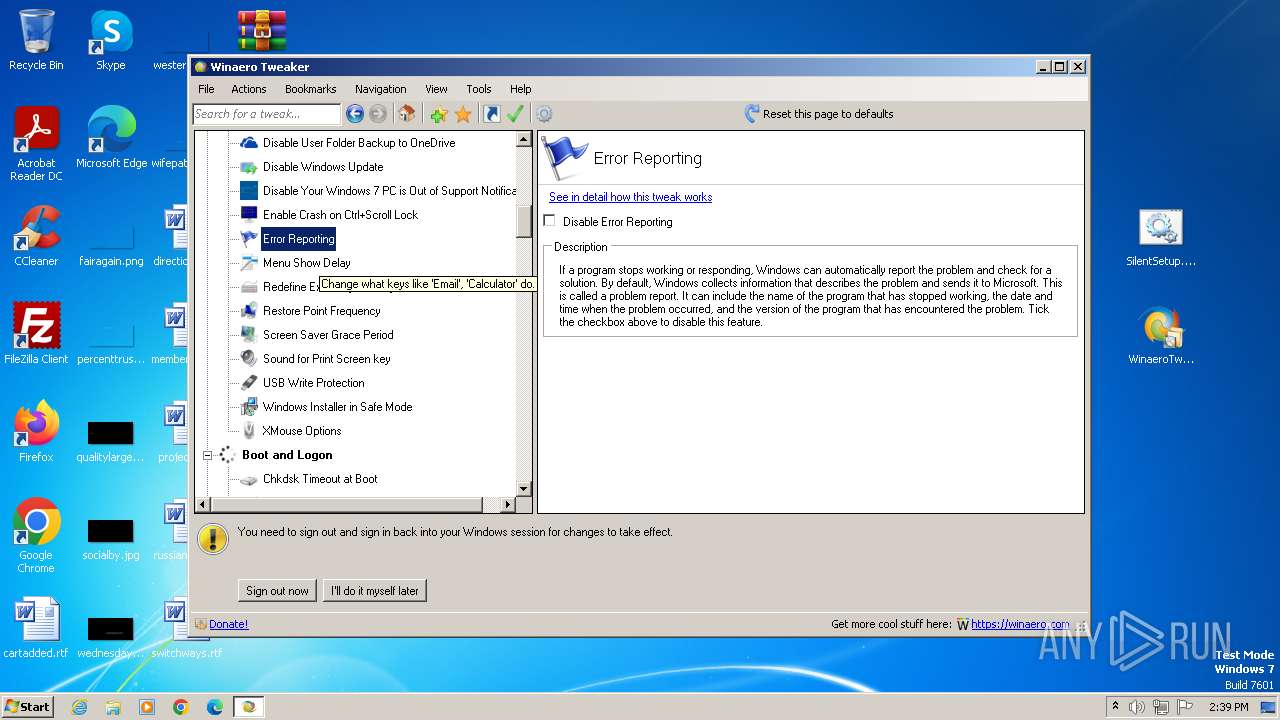Image resolution: width=1280 pixels, height=720 pixels.
Task: Click Windows Media Player in the taskbar
Action: (147, 707)
